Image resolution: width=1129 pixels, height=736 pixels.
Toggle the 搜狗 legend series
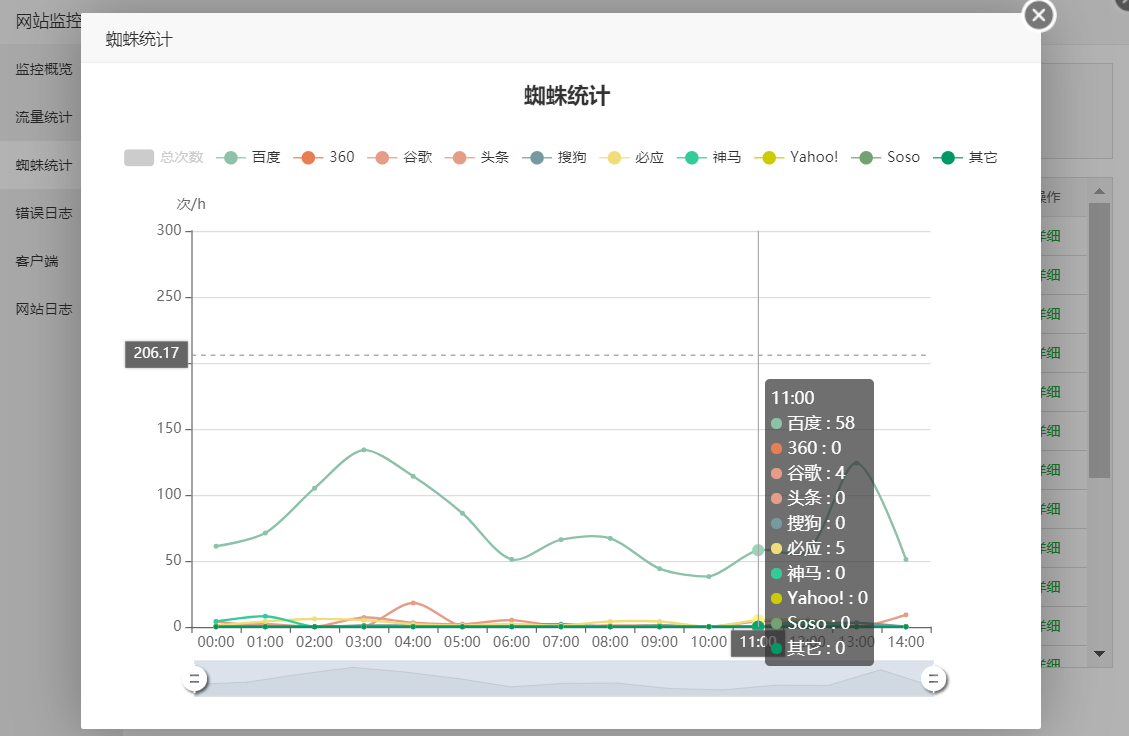(x=554, y=157)
